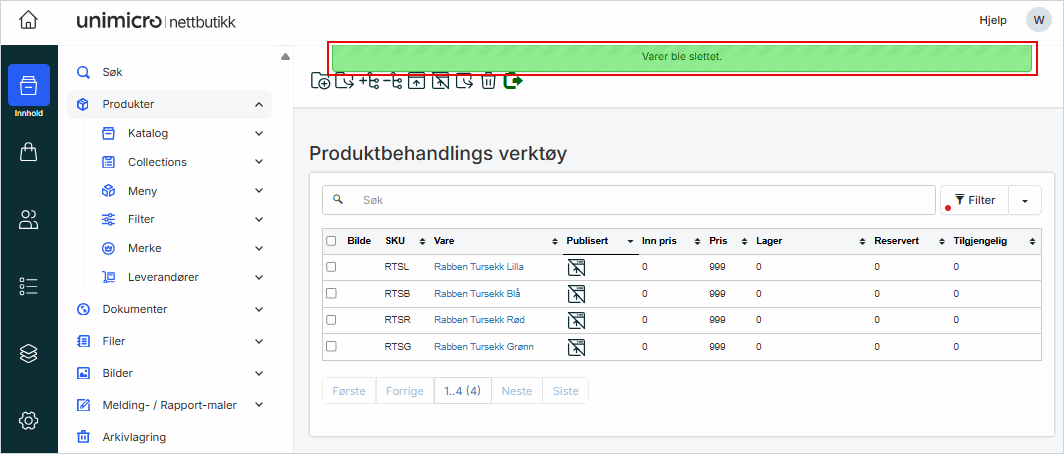Image resolution: width=1064 pixels, height=454 pixels.
Task: Open the dropdown arrow next to Filter
Action: click(x=1025, y=200)
